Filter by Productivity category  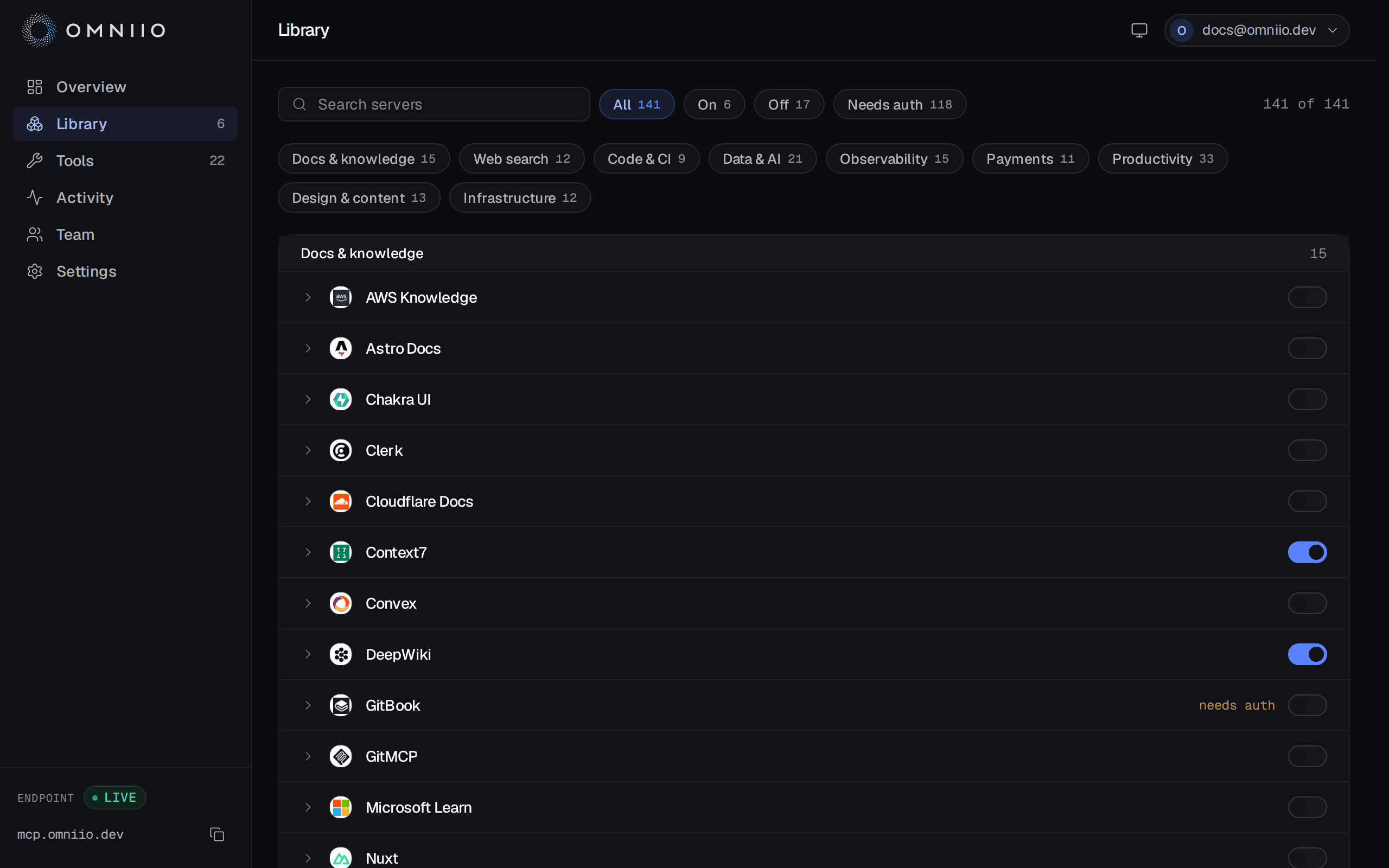[1163, 158]
